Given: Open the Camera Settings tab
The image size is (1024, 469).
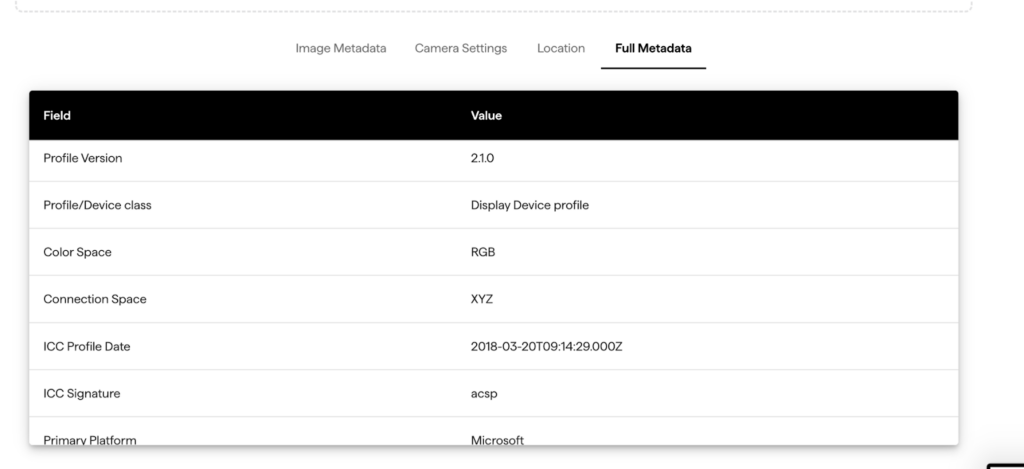Looking at the screenshot, I should pyautogui.click(x=461, y=48).
